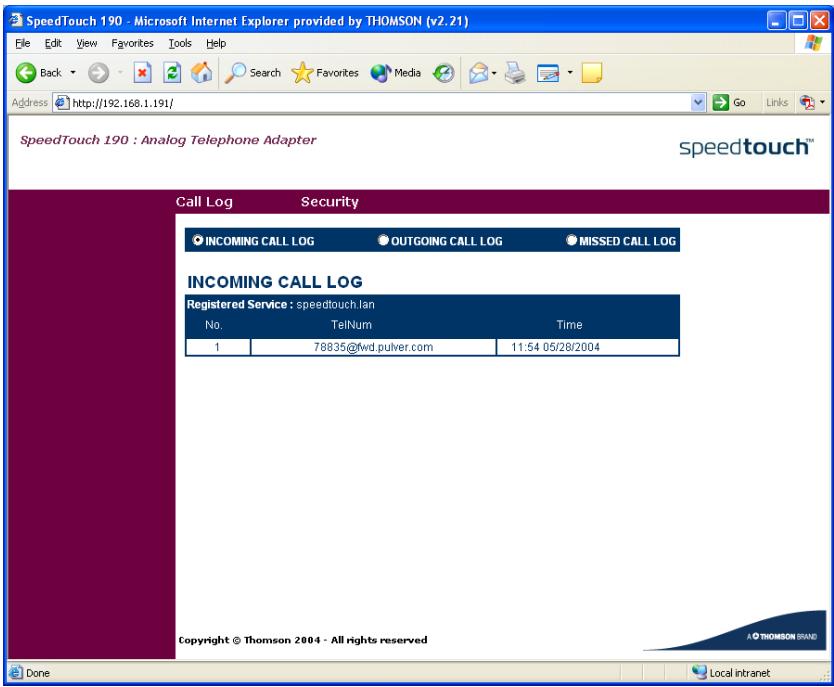This screenshot has height=687, width=834.
Task: Print the page with printer icon
Action: click(514, 73)
